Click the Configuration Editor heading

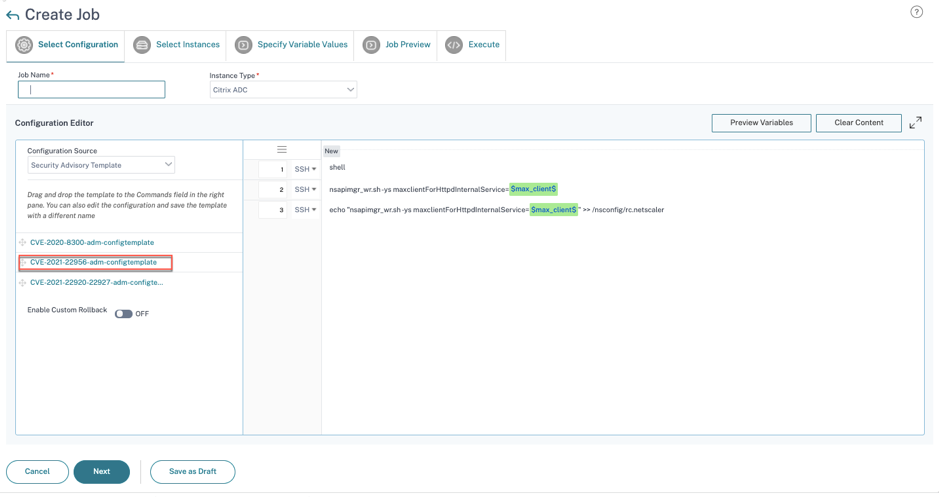coord(54,123)
